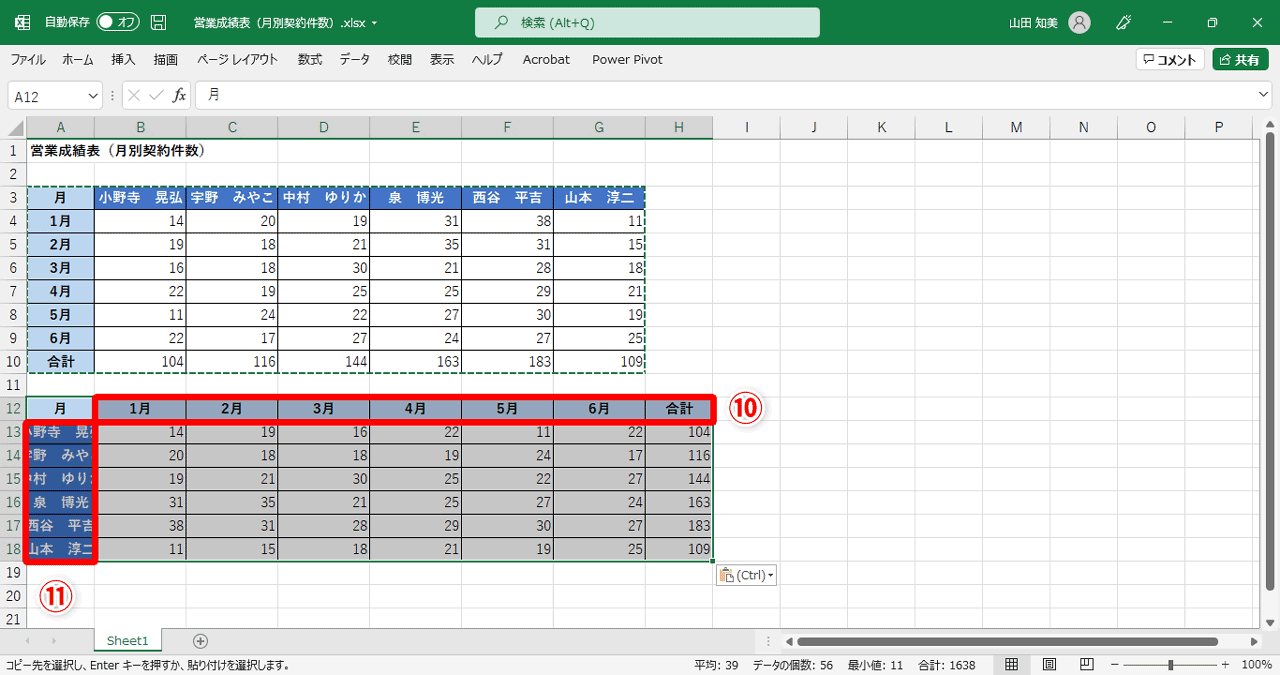1280x675 pixels.
Task: Click cell A10 labeled 合計
Action: click(x=61, y=362)
